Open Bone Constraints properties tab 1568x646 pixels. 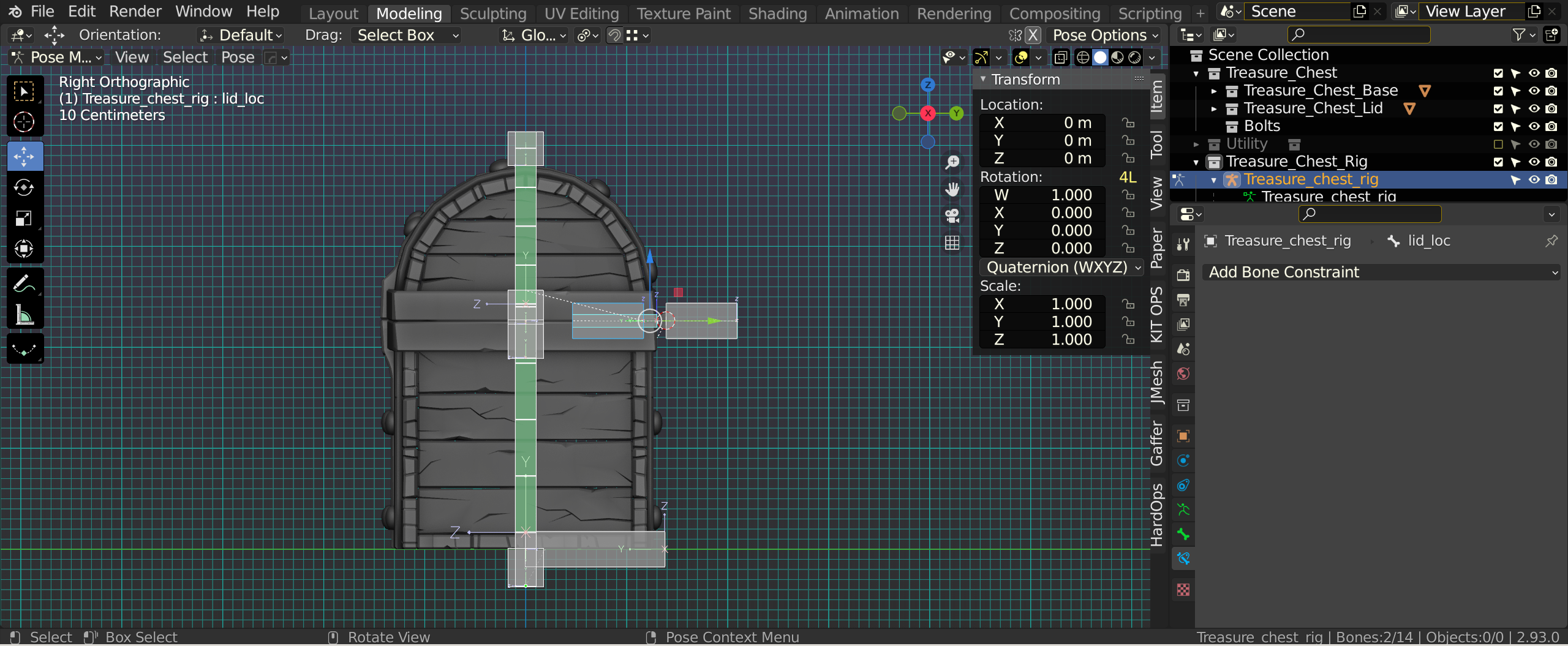pyautogui.click(x=1183, y=558)
